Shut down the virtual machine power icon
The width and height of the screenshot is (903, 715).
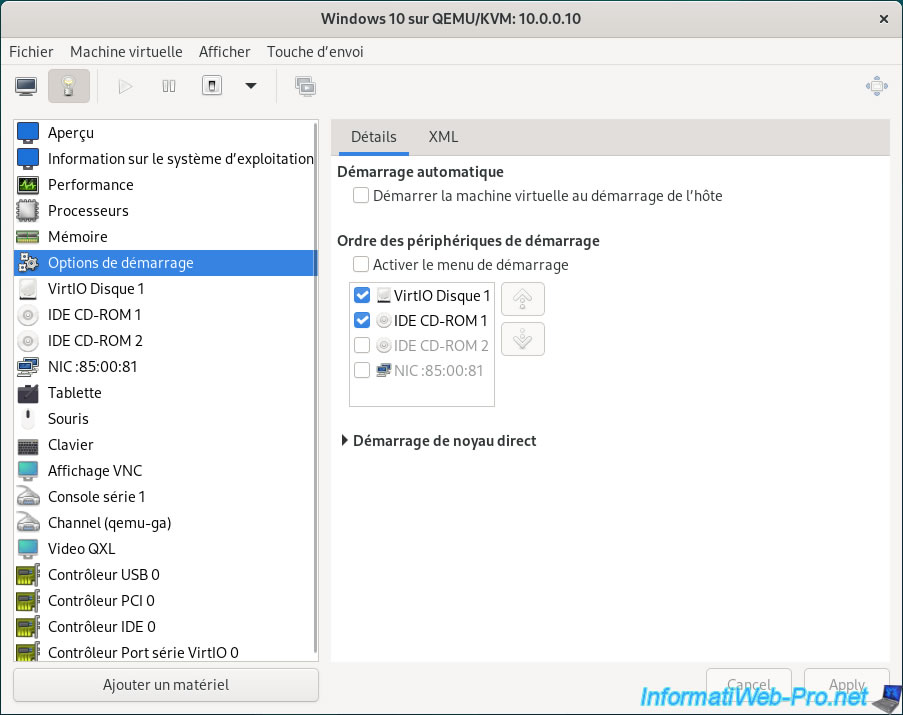pyautogui.click(x=212, y=86)
